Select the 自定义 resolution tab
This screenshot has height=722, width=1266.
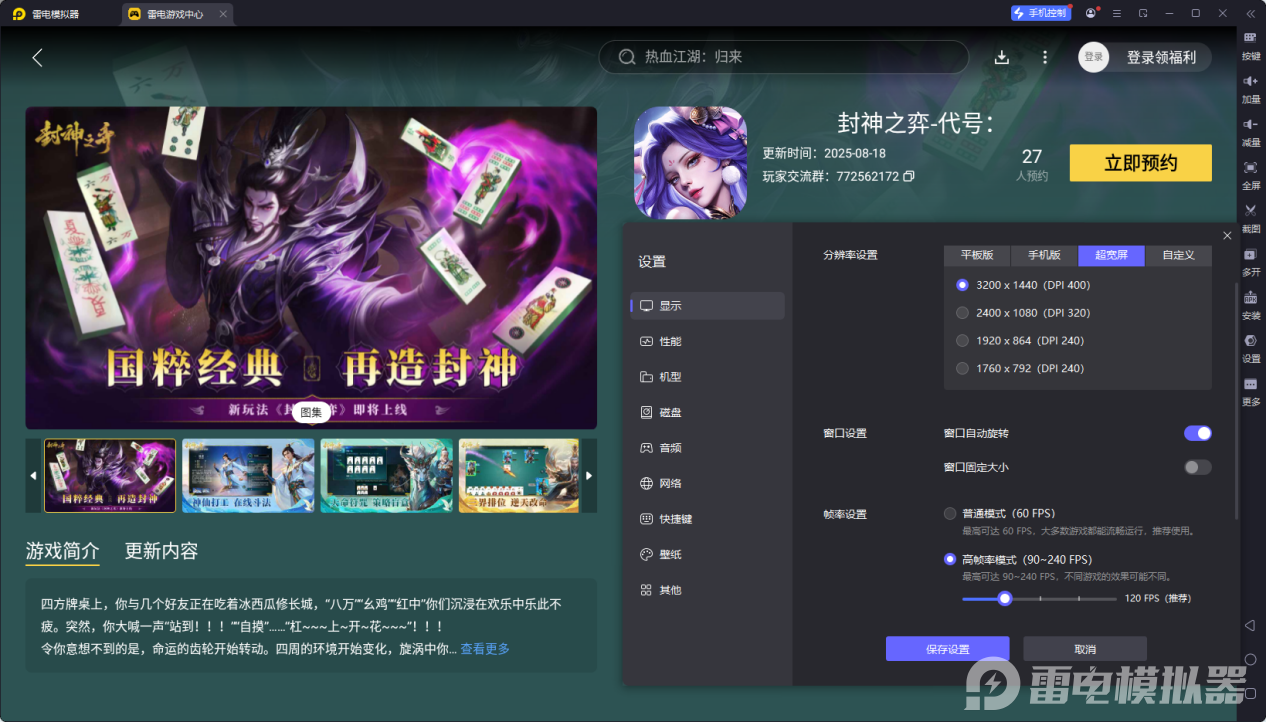coord(1178,255)
